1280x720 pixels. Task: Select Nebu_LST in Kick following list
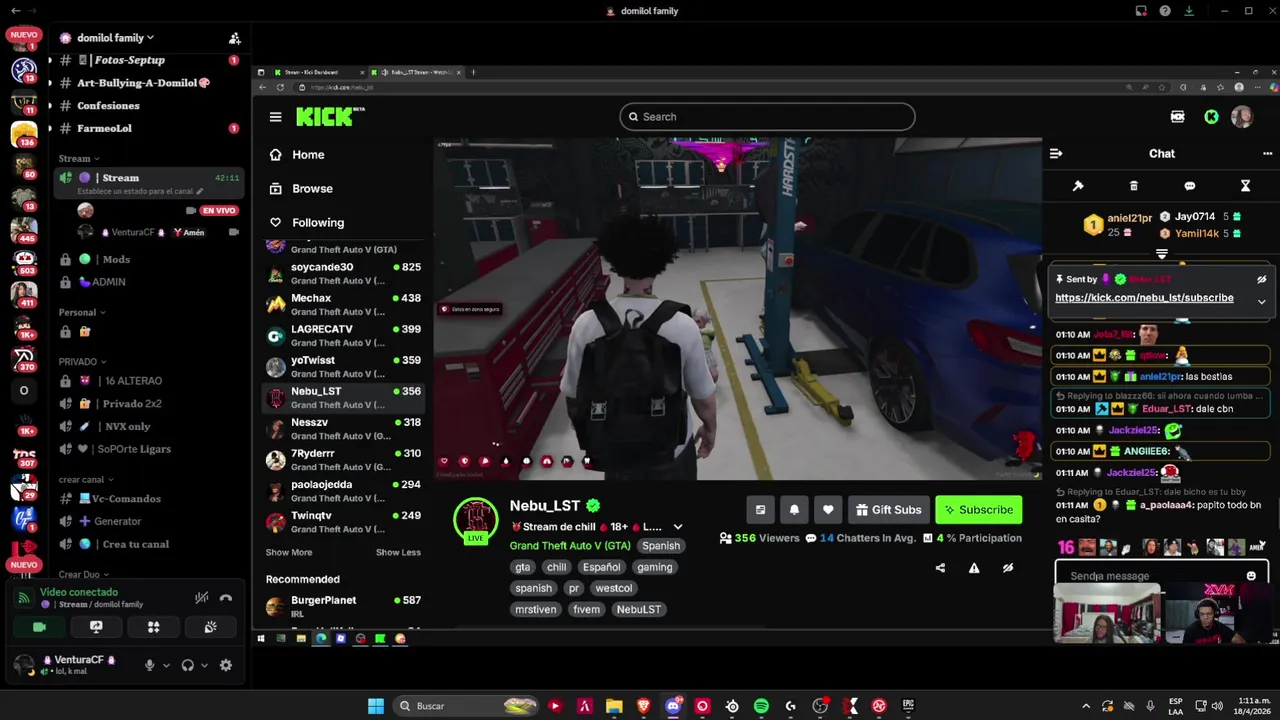(x=344, y=398)
